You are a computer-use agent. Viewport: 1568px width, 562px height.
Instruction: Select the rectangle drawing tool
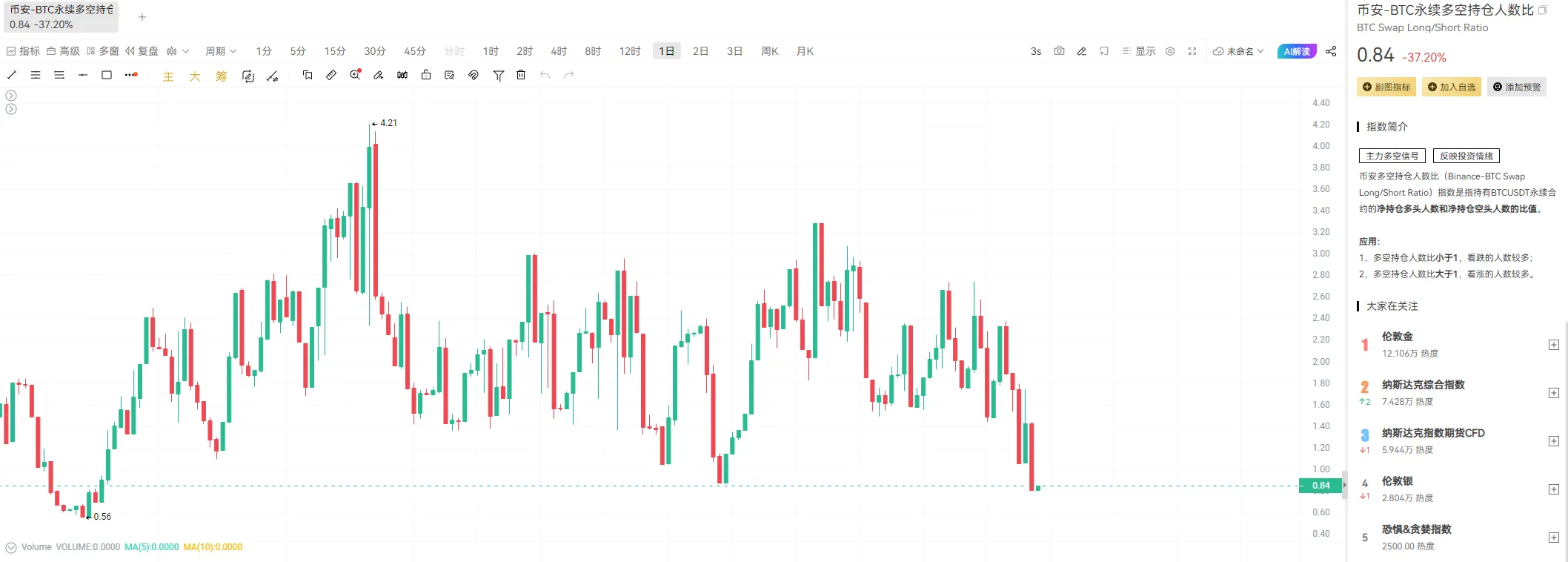click(x=107, y=75)
